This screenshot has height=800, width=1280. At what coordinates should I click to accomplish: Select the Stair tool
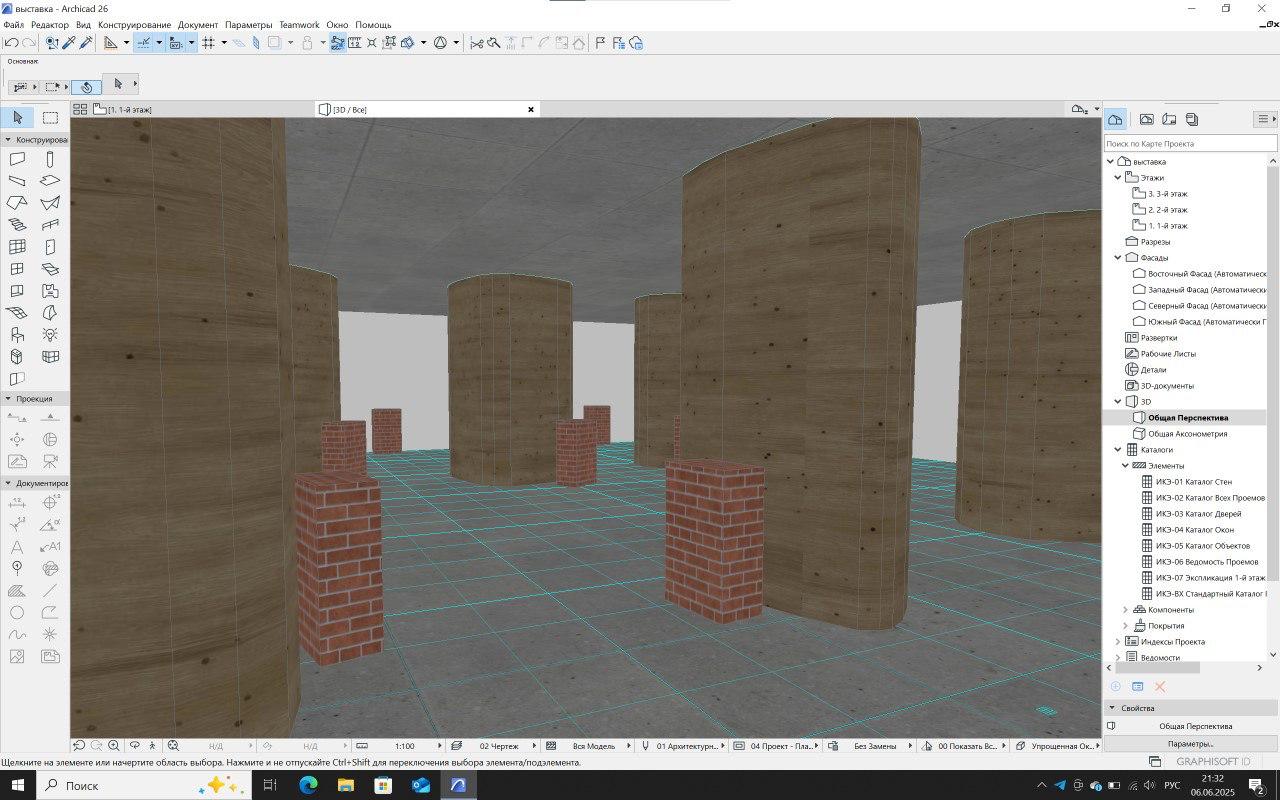point(17,225)
